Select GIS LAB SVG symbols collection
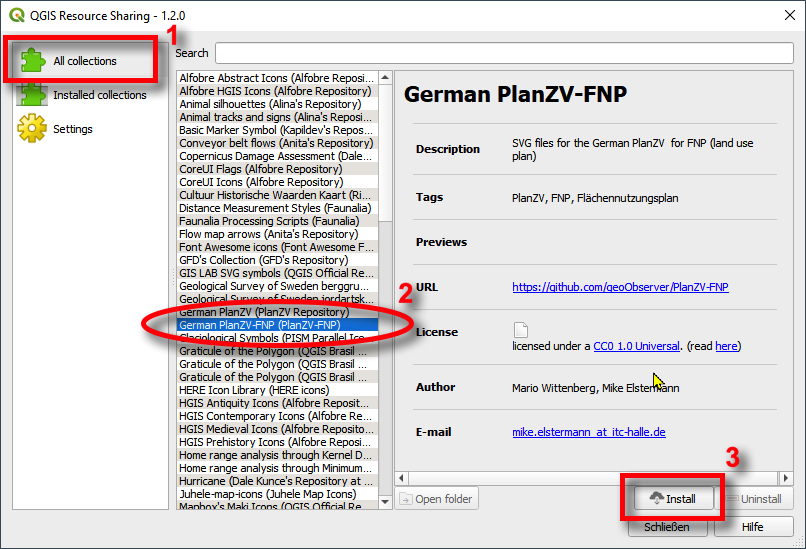 pos(278,273)
